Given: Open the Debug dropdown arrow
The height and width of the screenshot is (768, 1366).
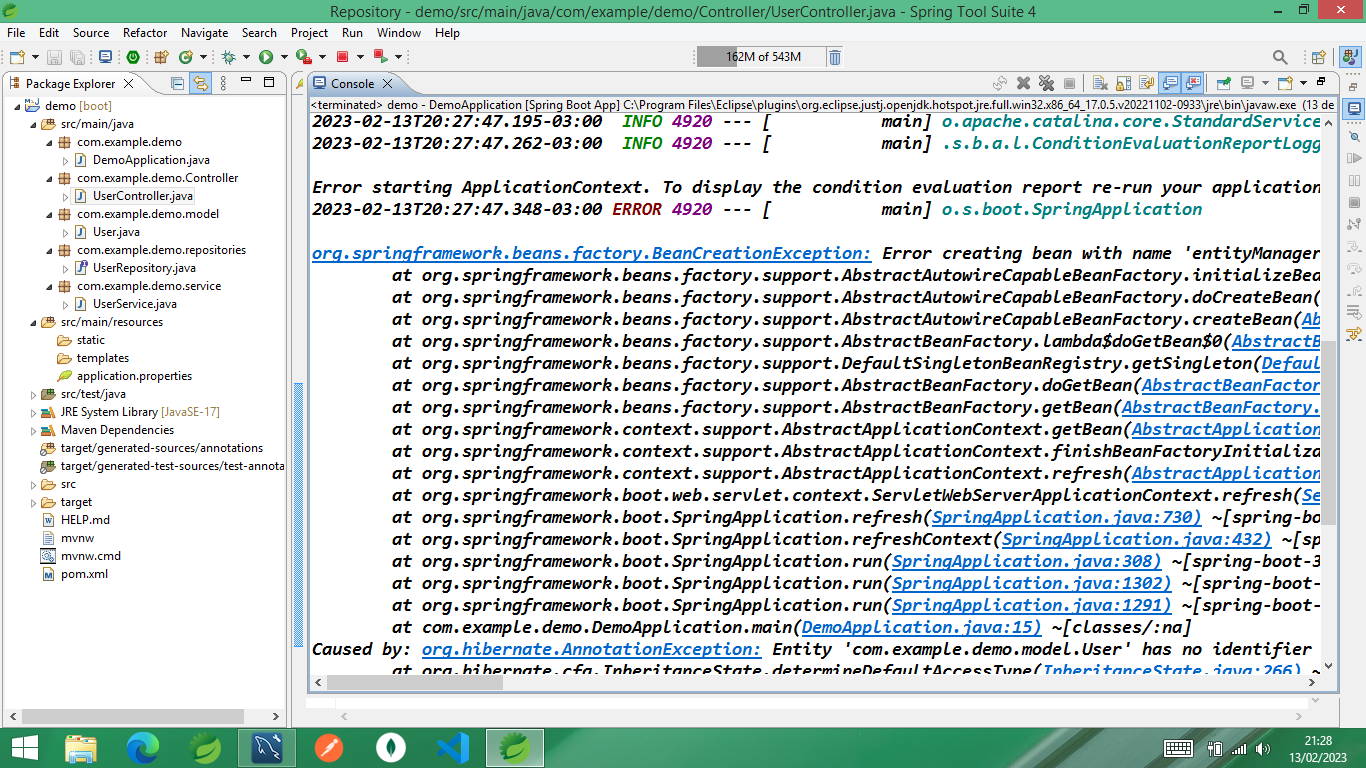Looking at the screenshot, I should (246, 57).
